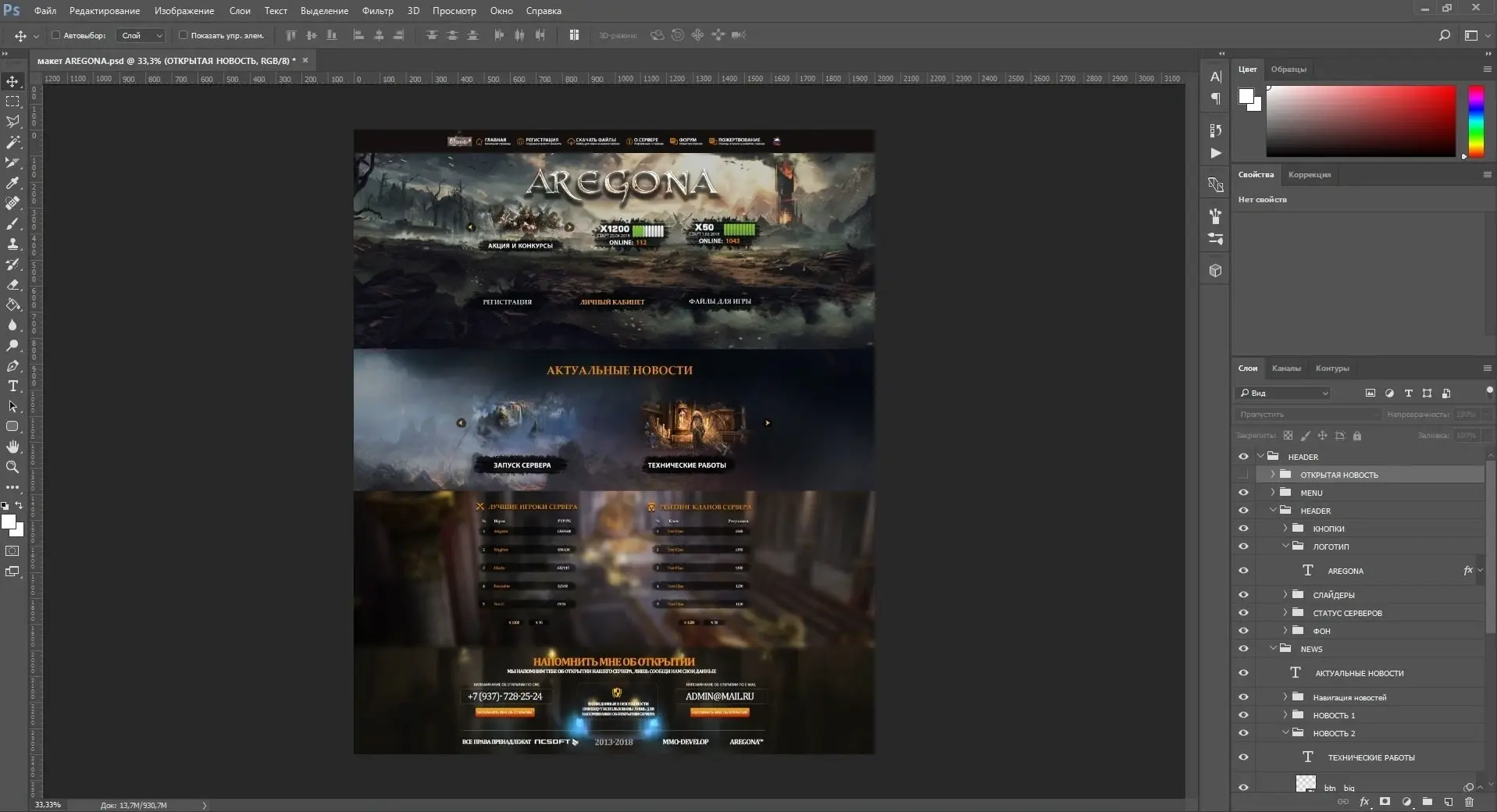
Task: Click the lock all padlock icon
Action: (x=1357, y=436)
